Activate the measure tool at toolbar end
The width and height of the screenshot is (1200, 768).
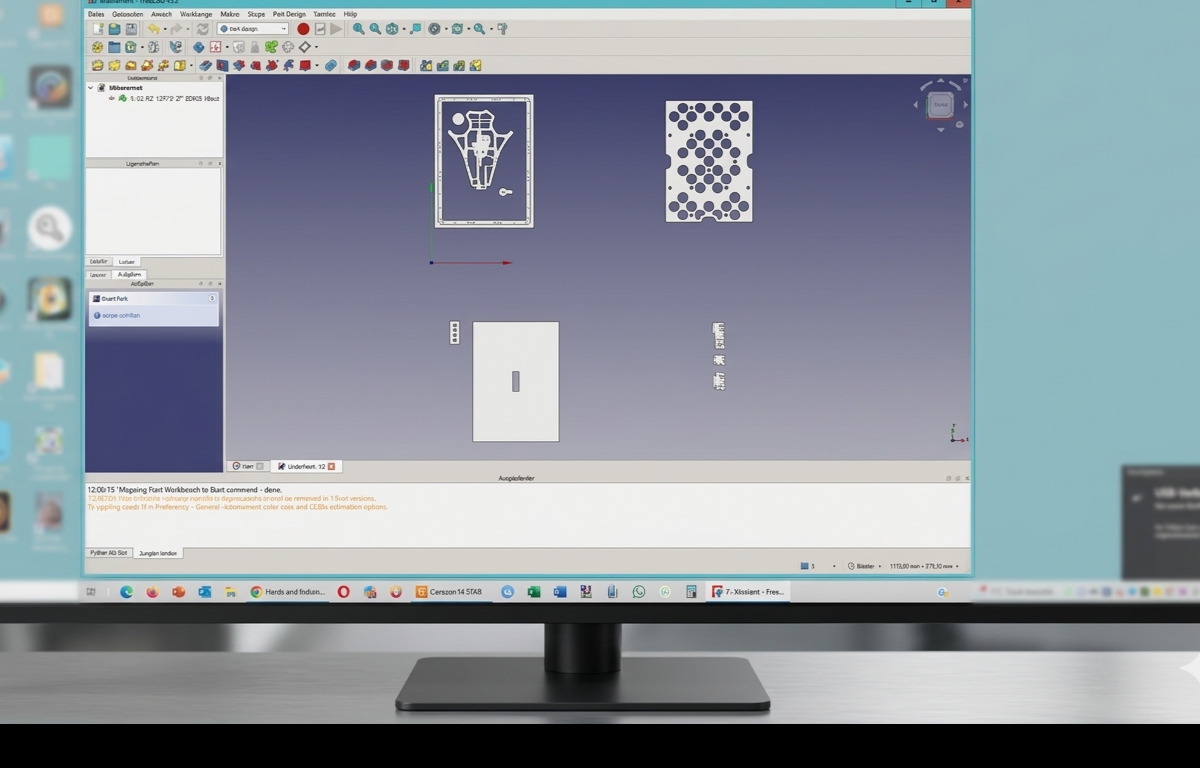(x=502, y=29)
